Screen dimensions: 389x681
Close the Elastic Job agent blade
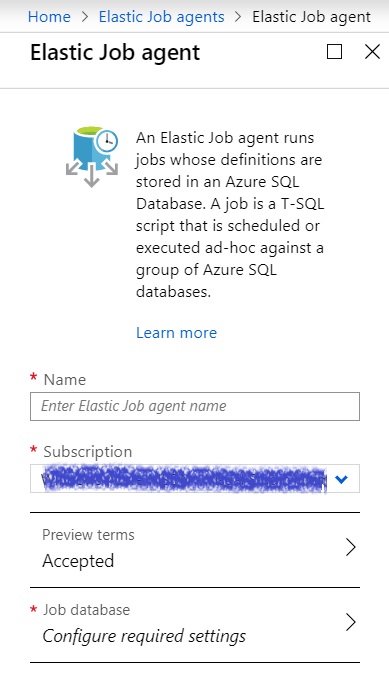[x=372, y=52]
